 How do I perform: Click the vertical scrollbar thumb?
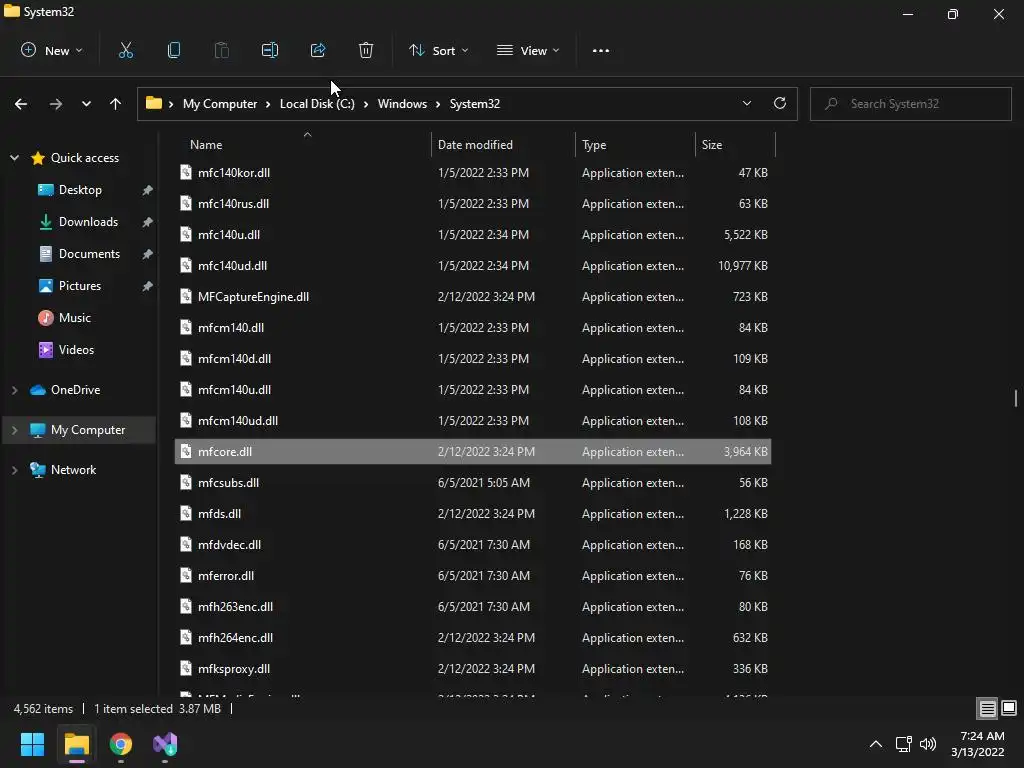click(x=1016, y=398)
